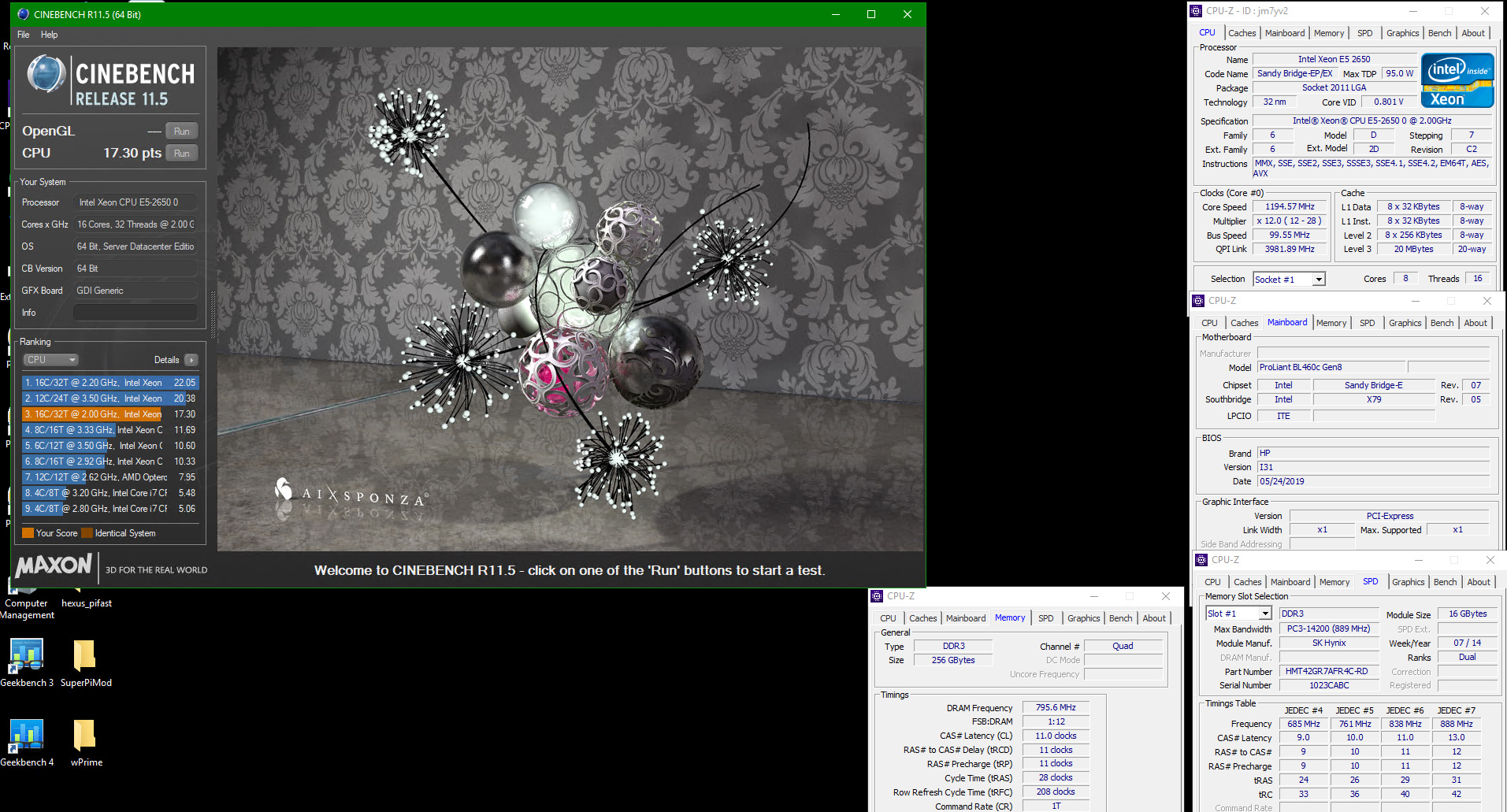Select Bench tab in Memory CPU-Z window

(x=1120, y=618)
